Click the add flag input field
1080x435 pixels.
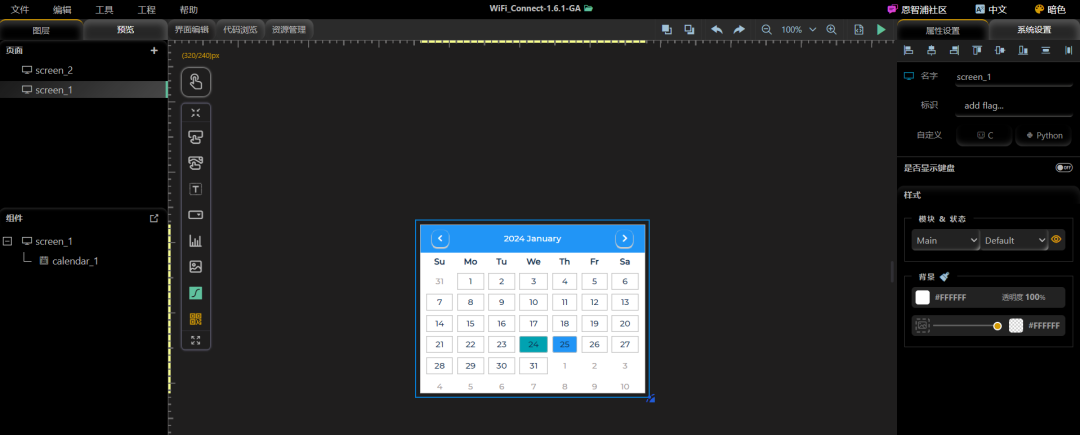pos(1014,106)
